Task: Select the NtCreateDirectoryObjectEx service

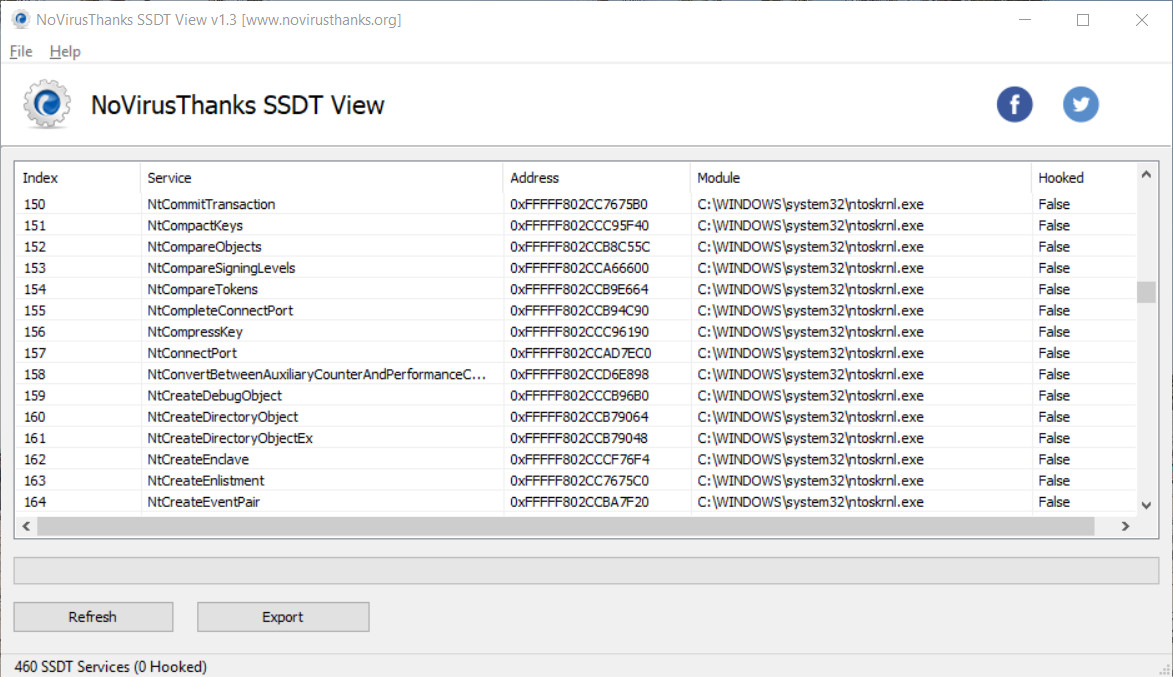Action: pyautogui.click(x=230, y=438)
